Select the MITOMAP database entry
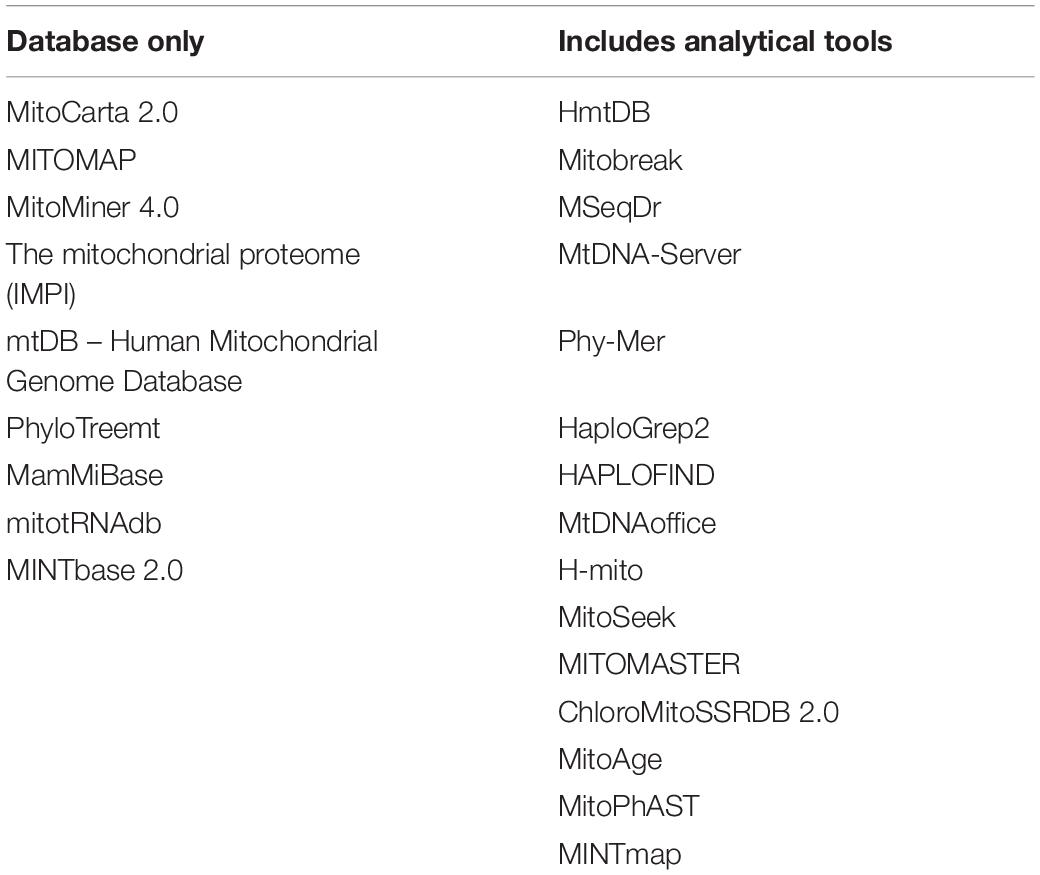The height and width of the screenshot is (875, 1040). (x=72, y=160)
